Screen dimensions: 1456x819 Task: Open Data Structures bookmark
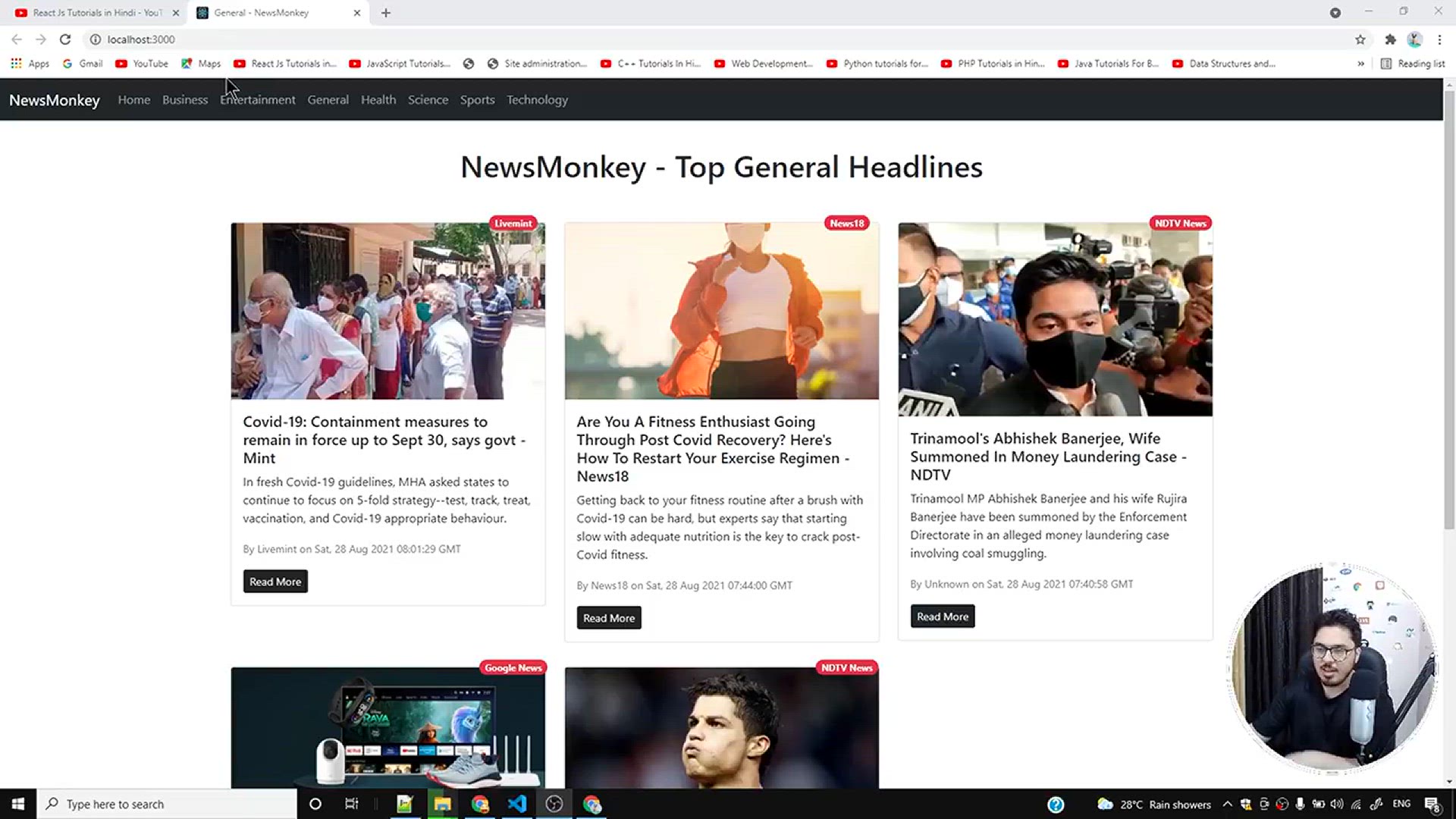pyautogui.click(x=1223, y=64)
